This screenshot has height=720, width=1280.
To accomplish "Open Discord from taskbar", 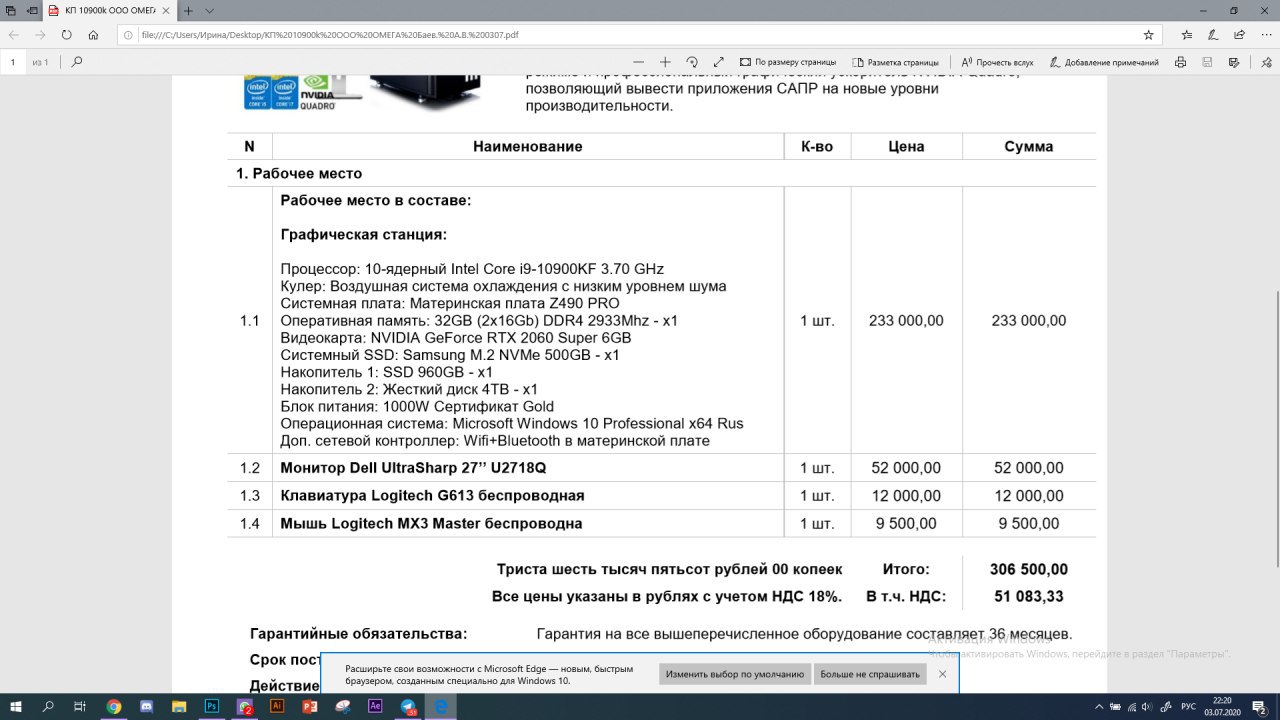I will click(x=147, y=706).
